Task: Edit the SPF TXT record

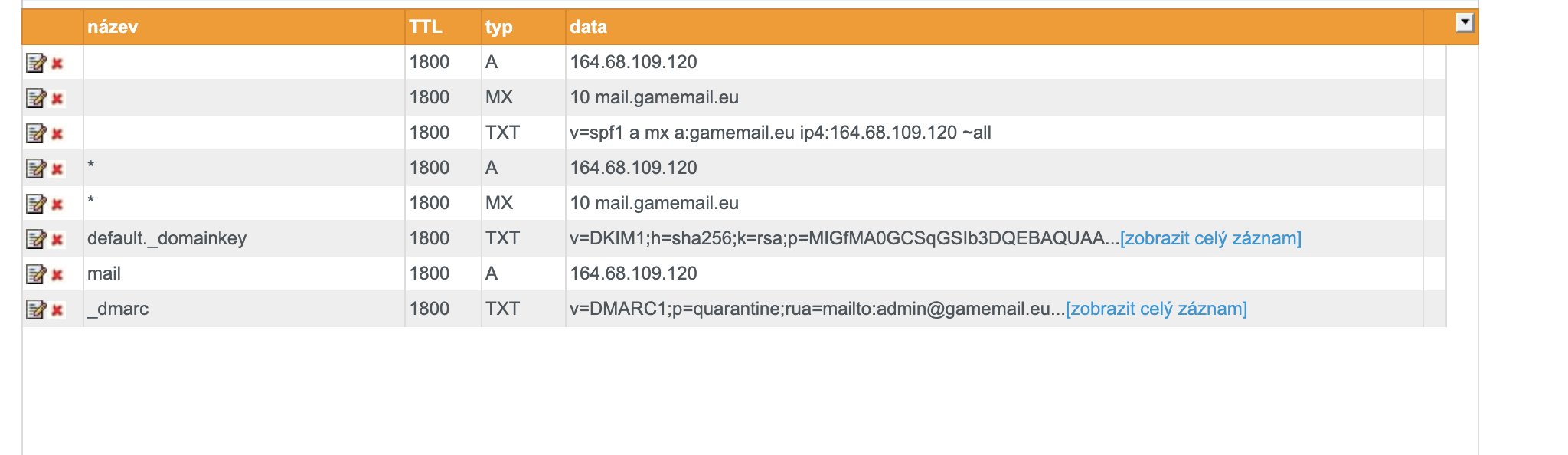Action: pyautogui.click(x=36, y=133)
